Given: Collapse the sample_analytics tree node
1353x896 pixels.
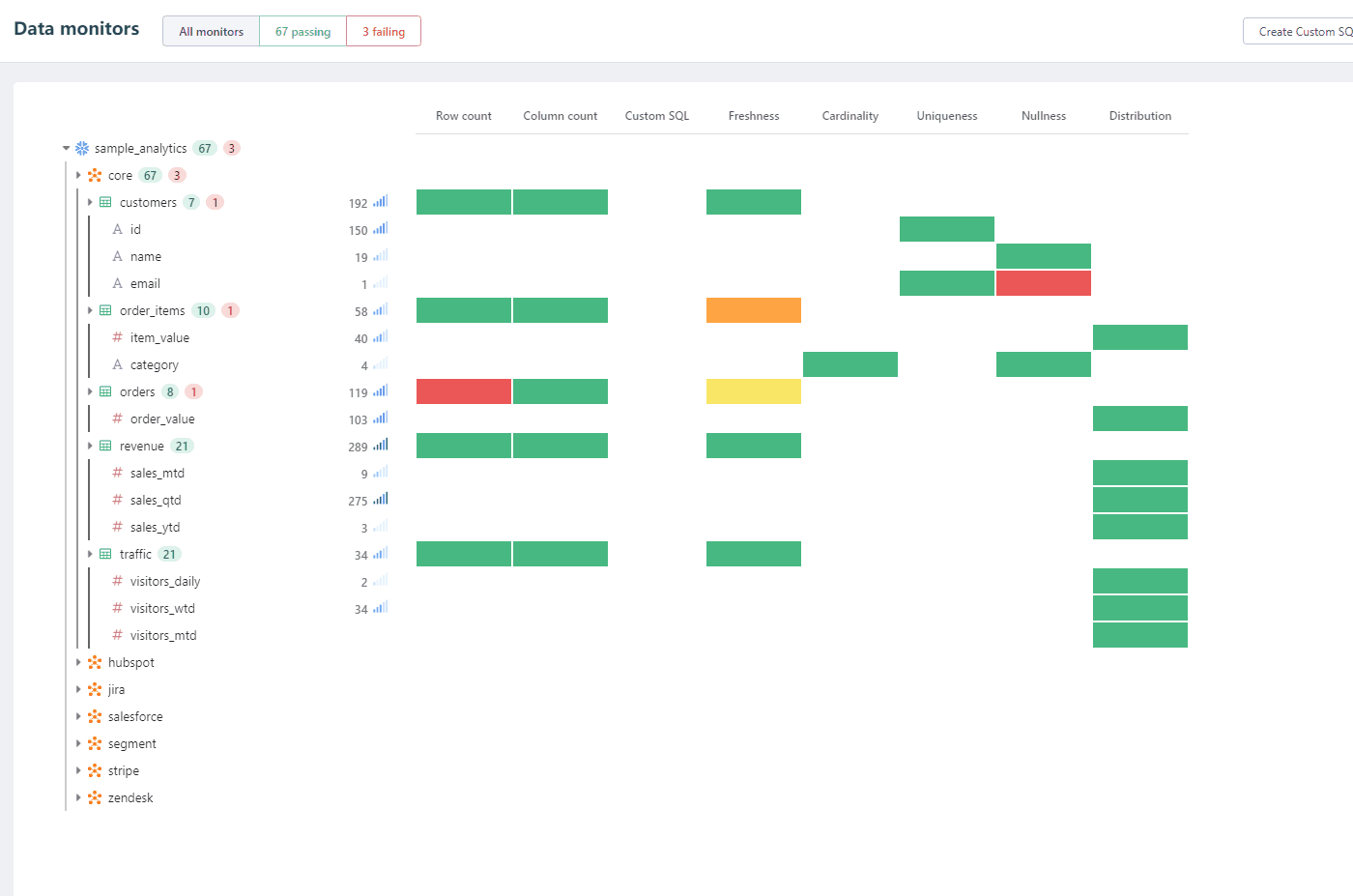Looking at the screenshot, I should pyautogui.click(x=66, y=148).
